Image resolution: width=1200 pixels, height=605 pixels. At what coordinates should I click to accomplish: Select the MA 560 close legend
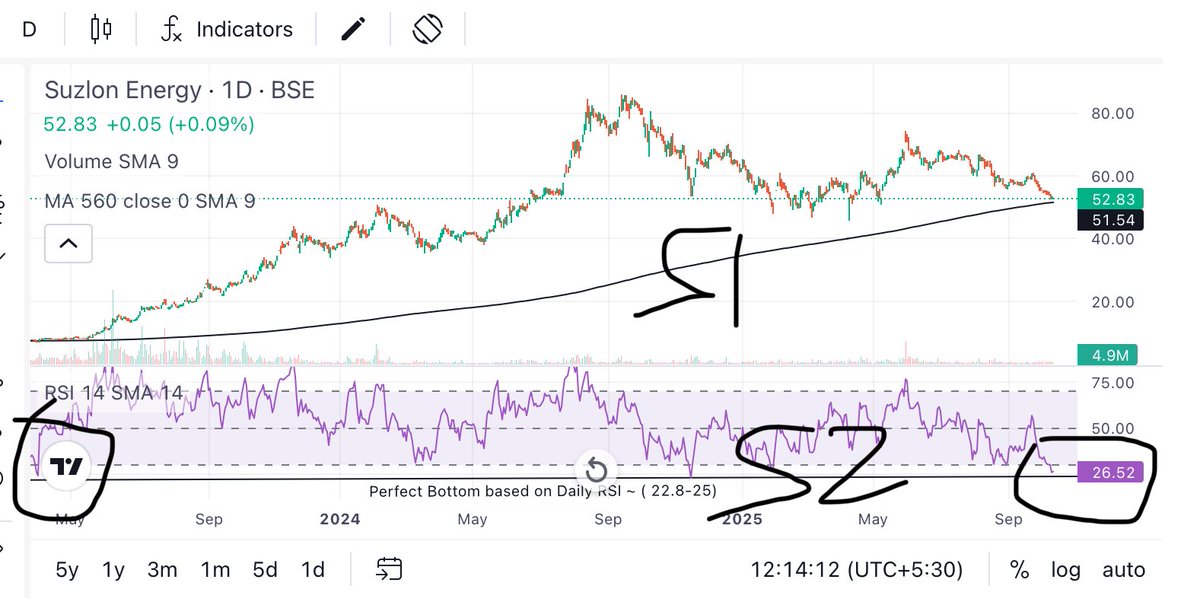point(149,201)
